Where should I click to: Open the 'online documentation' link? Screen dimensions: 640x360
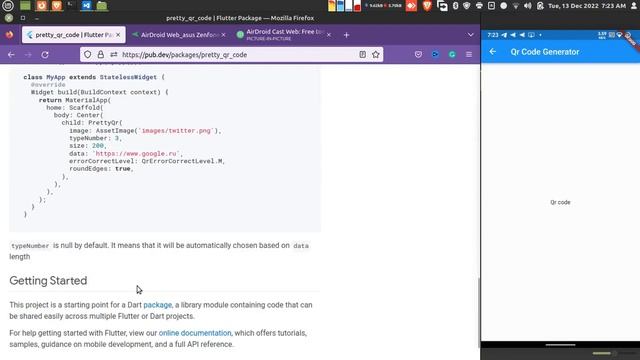click(x=195, y=333)
